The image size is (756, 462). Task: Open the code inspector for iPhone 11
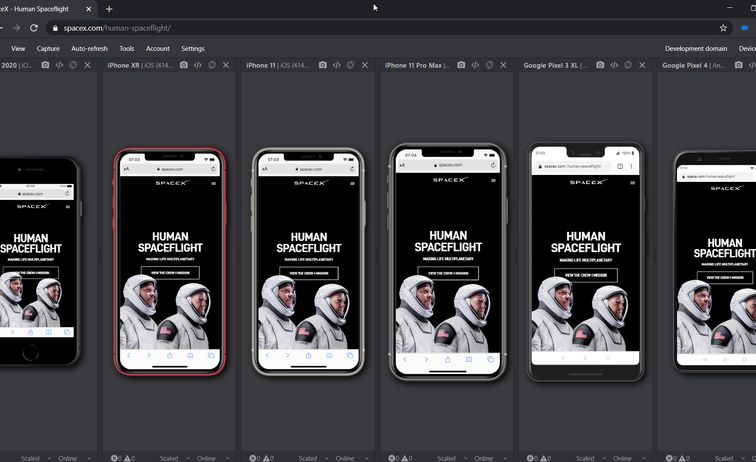336,65
